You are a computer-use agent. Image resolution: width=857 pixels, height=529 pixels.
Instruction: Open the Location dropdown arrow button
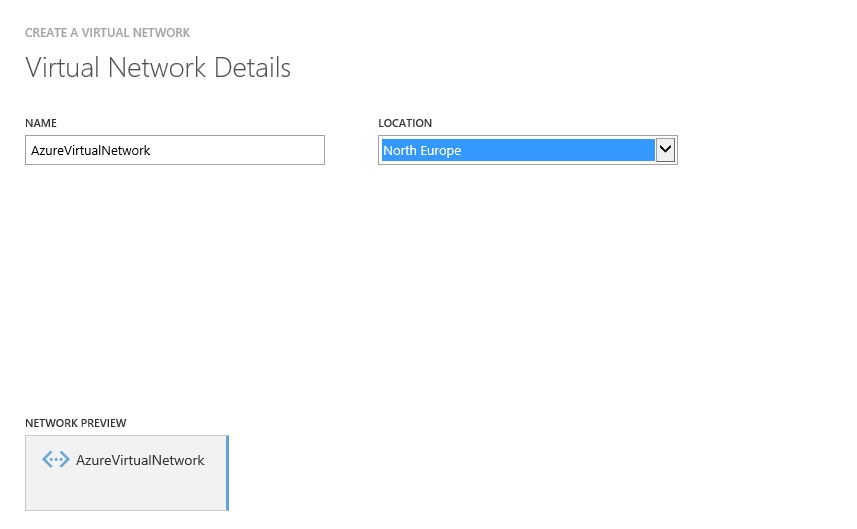click(x=665, y=150)
